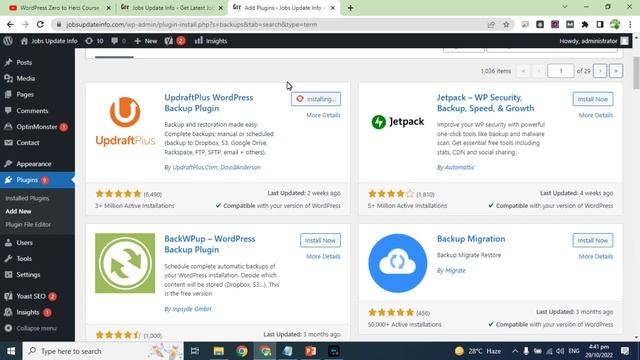The image size is (640, 360).
Task: Open the Howdy administrator account menu
Action: (x=594, y=41)
